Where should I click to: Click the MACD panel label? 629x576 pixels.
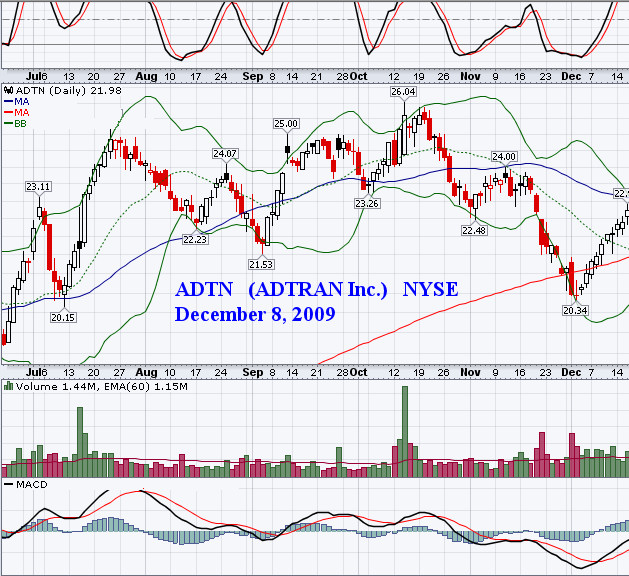[x=32, y=485]
